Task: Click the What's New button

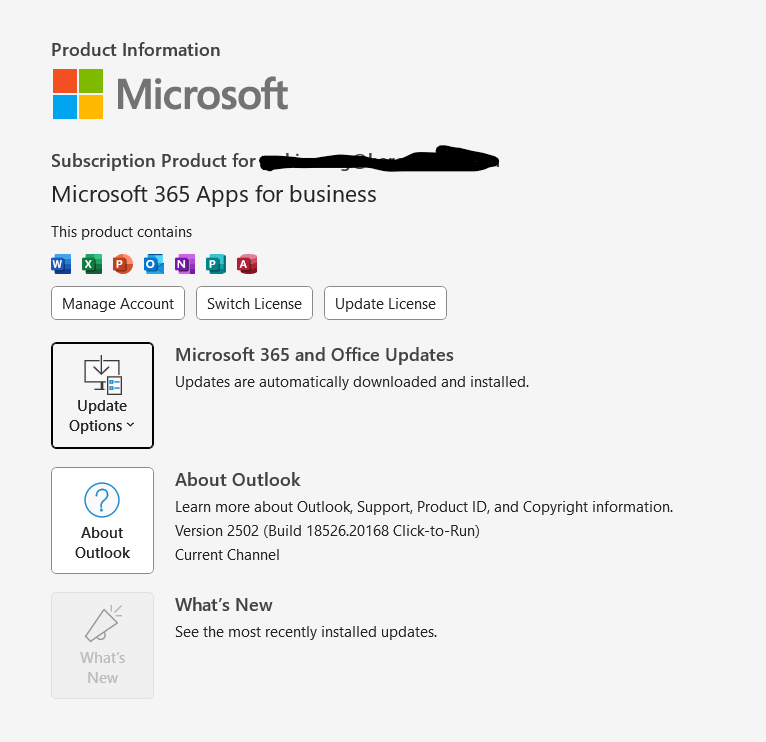Action: tap(102, 645)
